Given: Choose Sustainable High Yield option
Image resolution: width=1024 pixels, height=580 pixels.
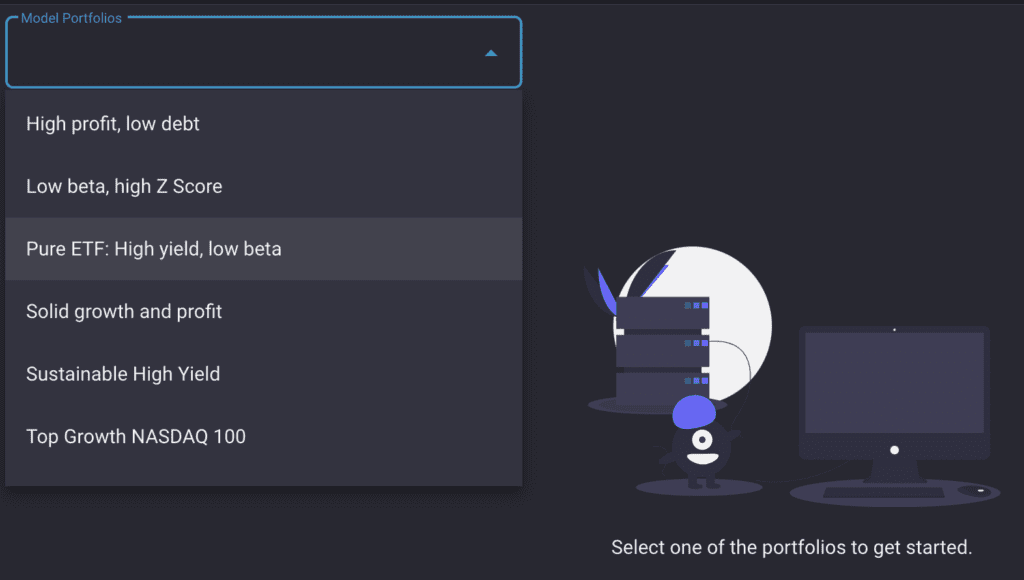Looking at the screenshot, I should [x=263, y=374].
